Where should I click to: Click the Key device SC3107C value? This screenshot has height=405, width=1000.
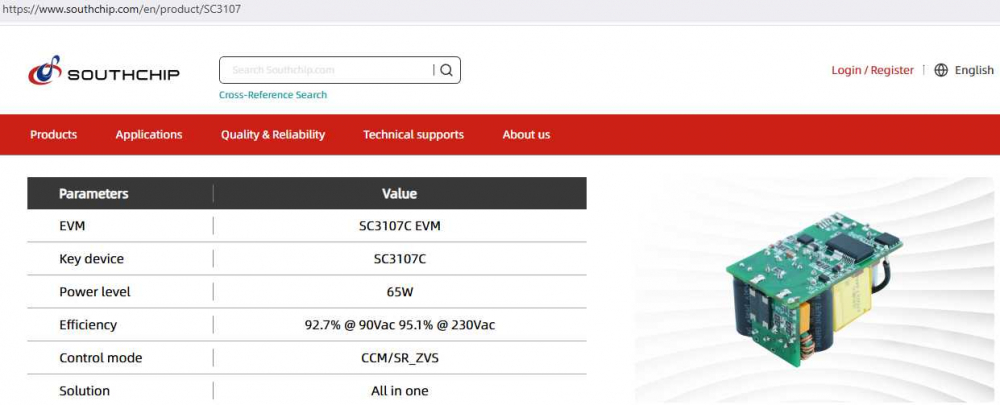pos(399,259)
